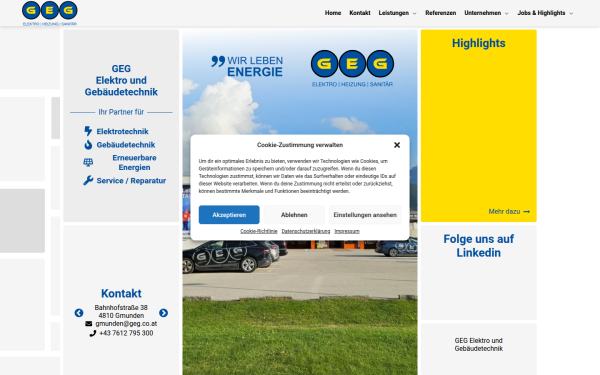The image size is (600, 375).
Task: Expand the Jobs & Highlights chevron
Action: pyautogui.click(x=571, y=13)
